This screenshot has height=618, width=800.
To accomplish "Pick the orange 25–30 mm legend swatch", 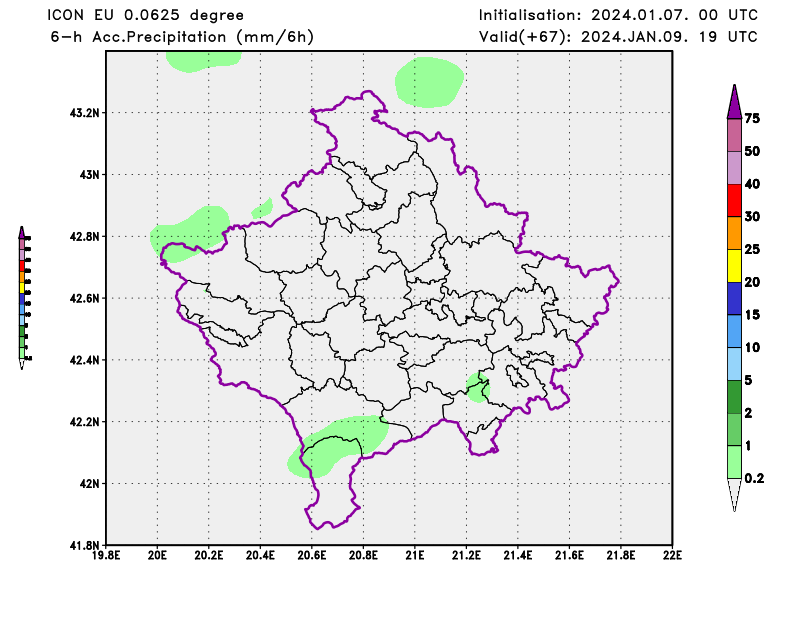I will [x=734, y=233].
